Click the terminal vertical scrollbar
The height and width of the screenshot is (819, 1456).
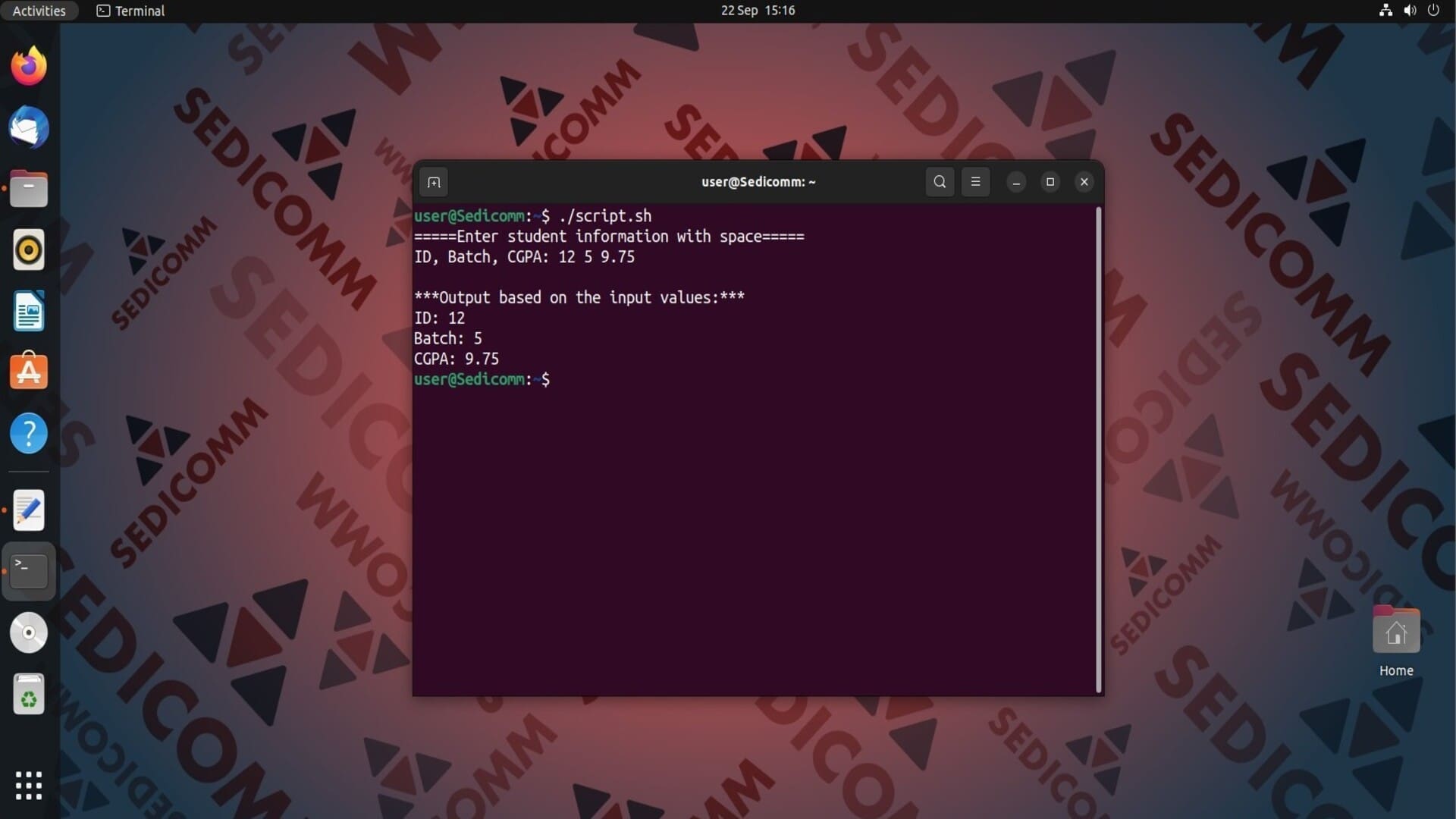(x=1098, y=450)
